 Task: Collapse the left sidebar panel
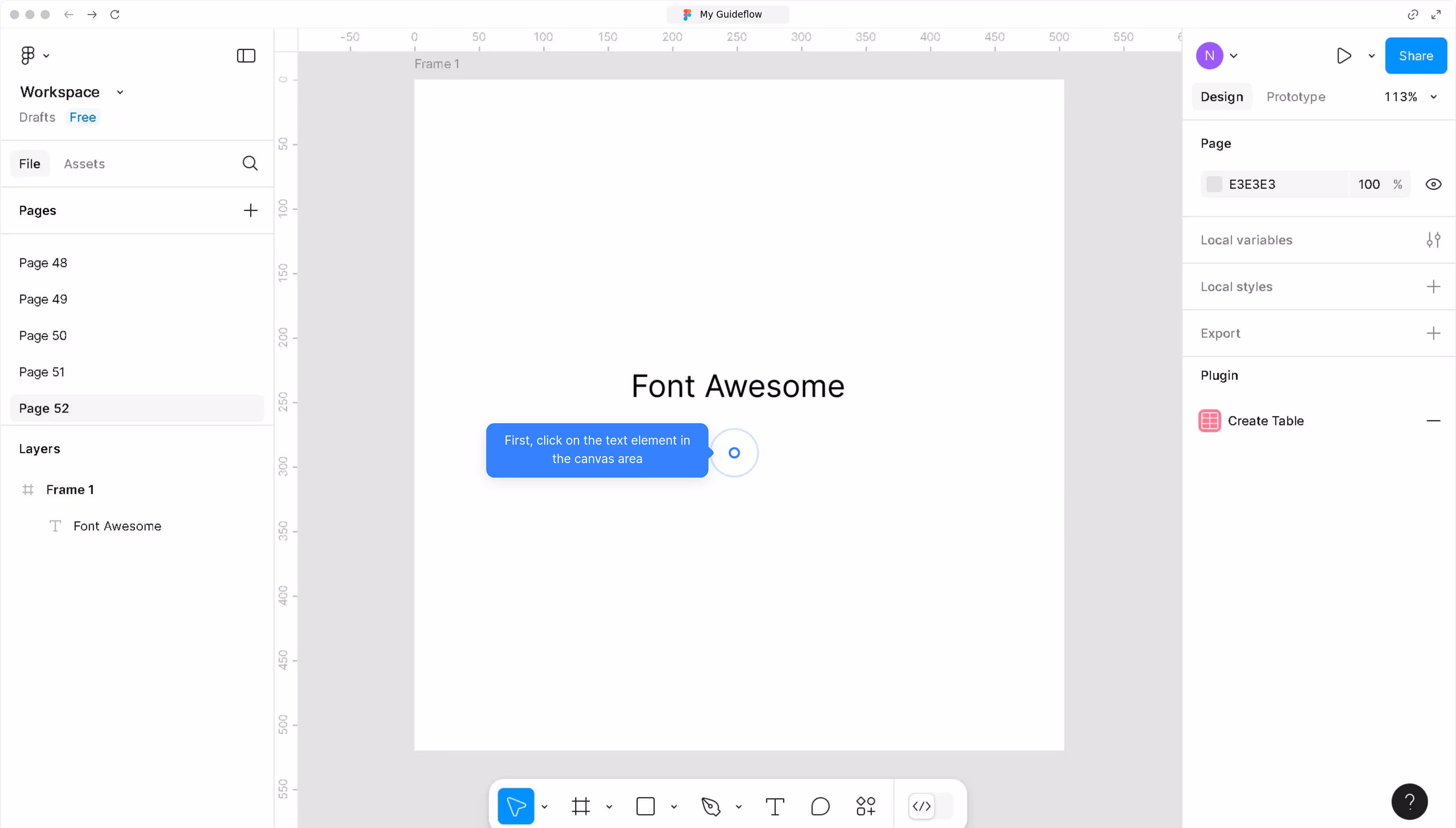tap(245, 55)
